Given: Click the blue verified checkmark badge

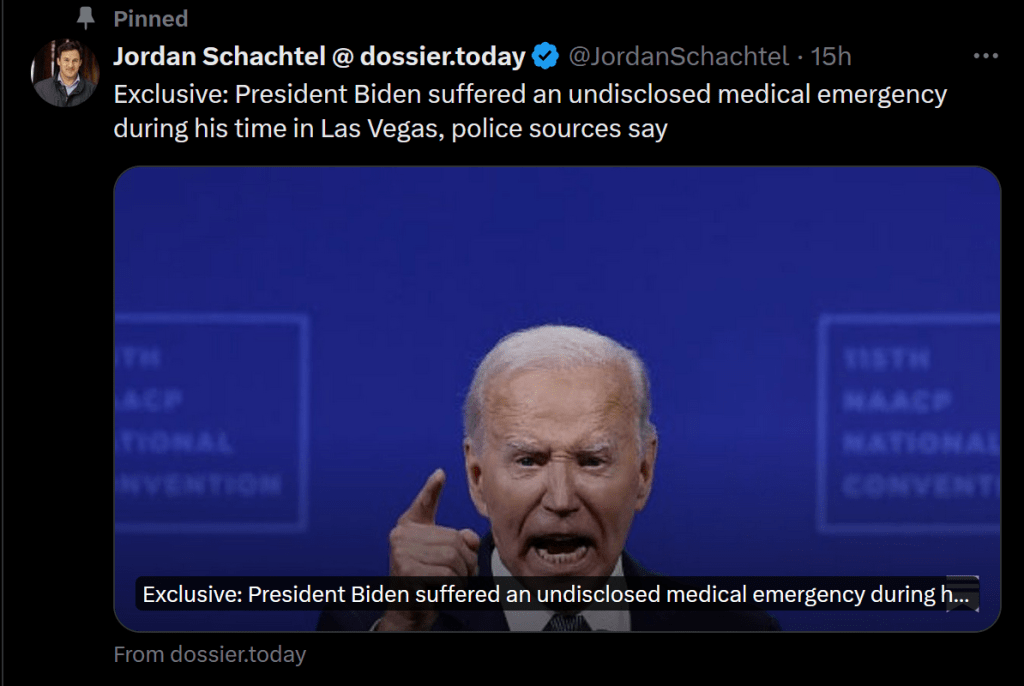Looking at the screenshot, I should click(545, 57).
